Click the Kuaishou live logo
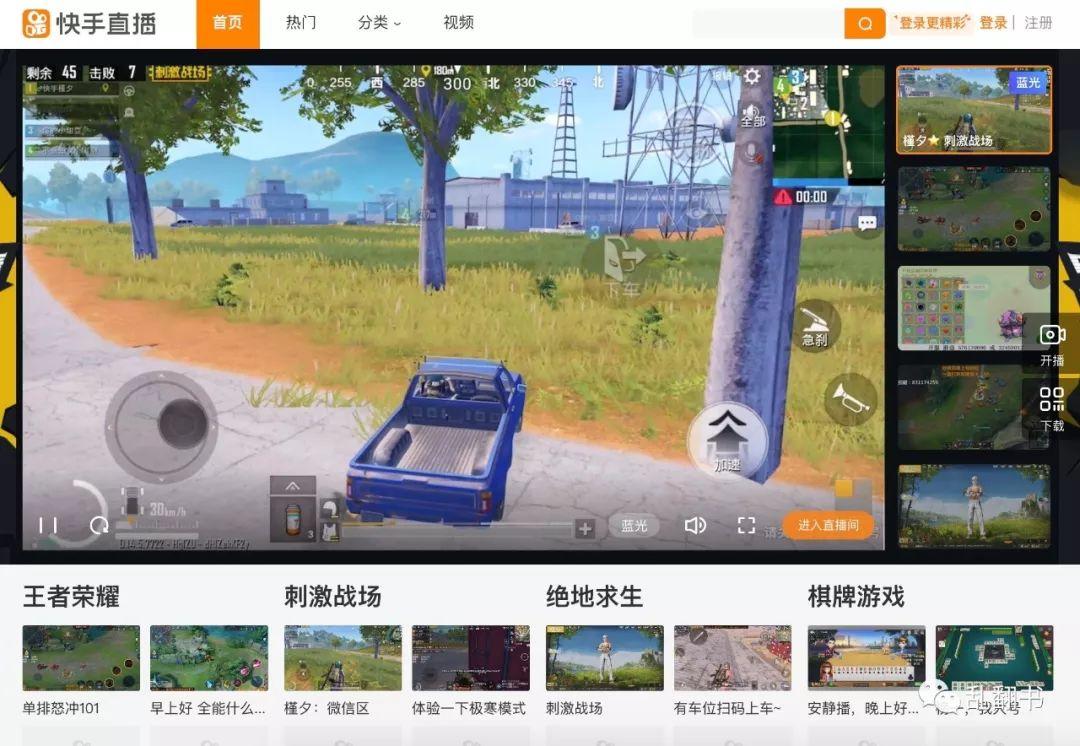 (89, 23)
